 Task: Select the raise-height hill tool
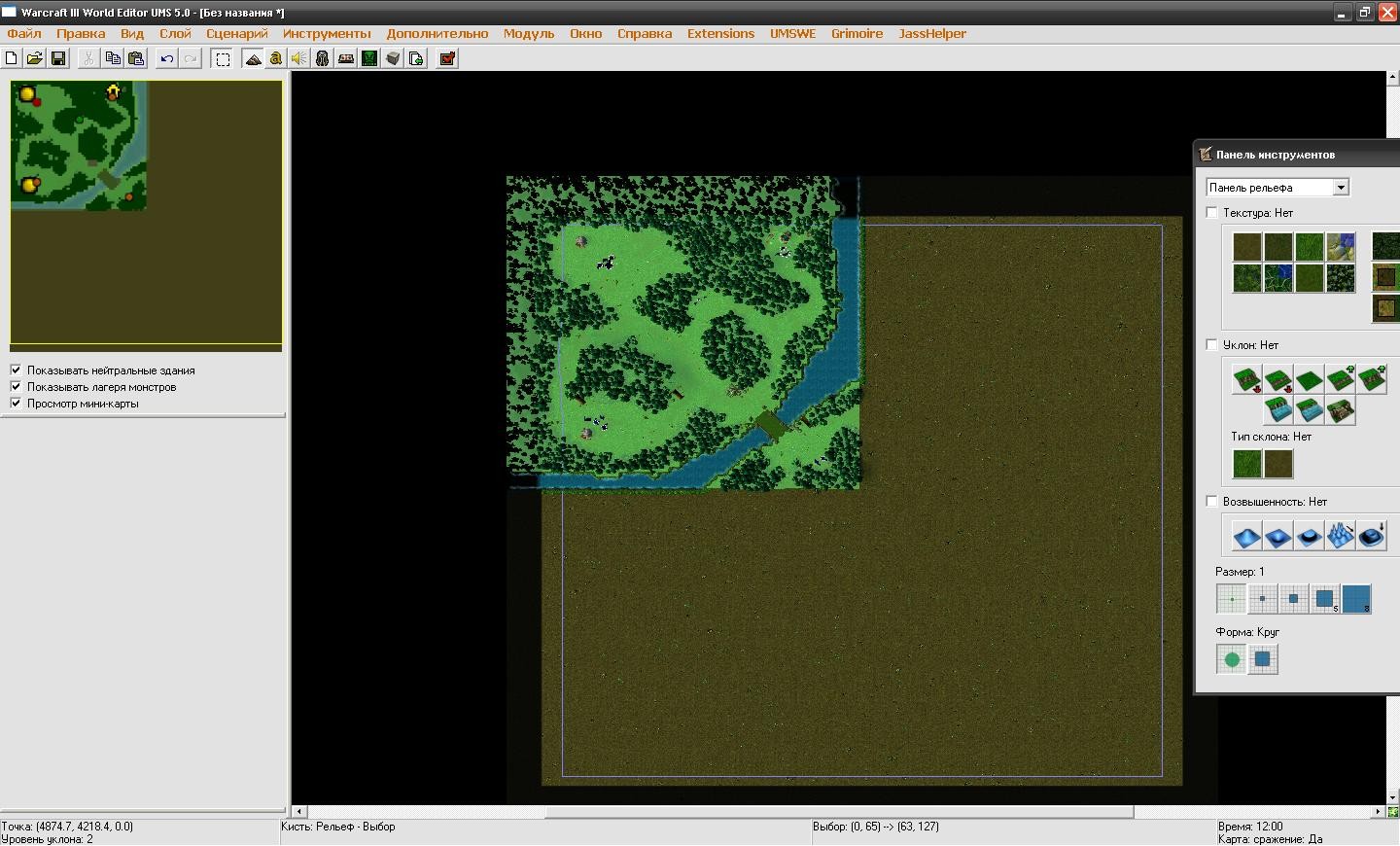click(1247, 536)
